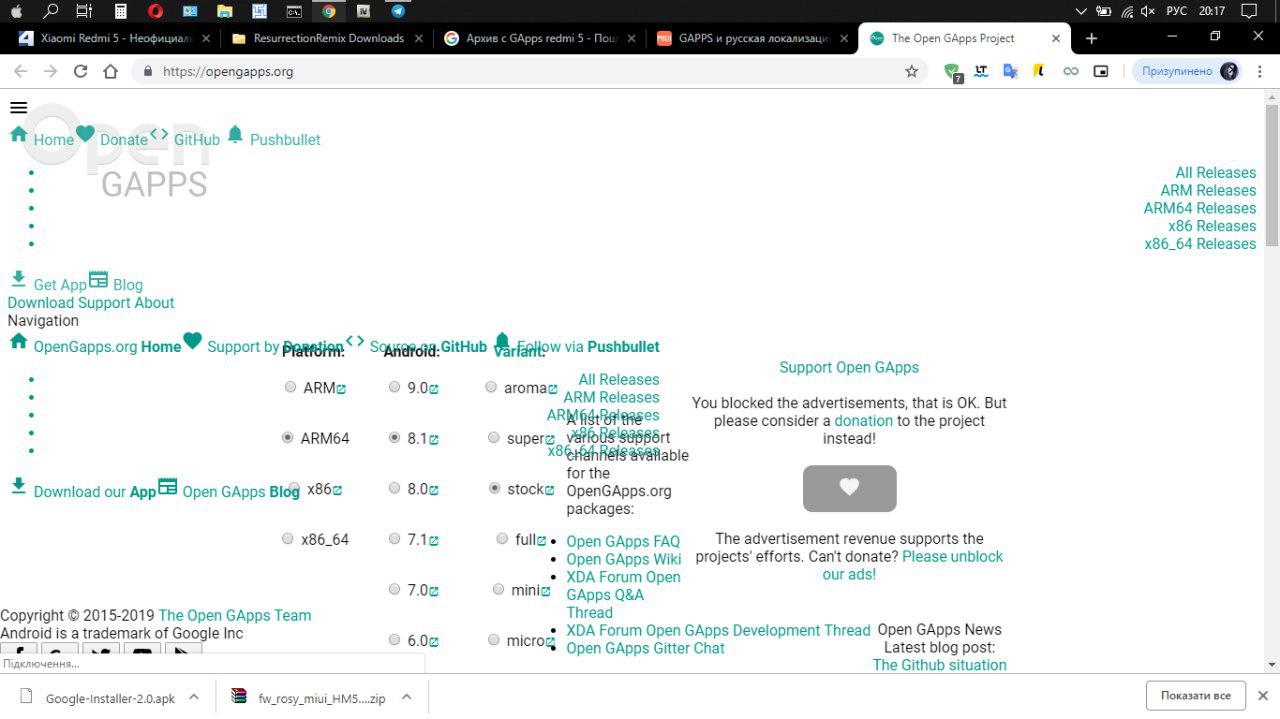Open the browser home page
Viewport: 1280px width, 719px height.
click(x=110, y=71)
